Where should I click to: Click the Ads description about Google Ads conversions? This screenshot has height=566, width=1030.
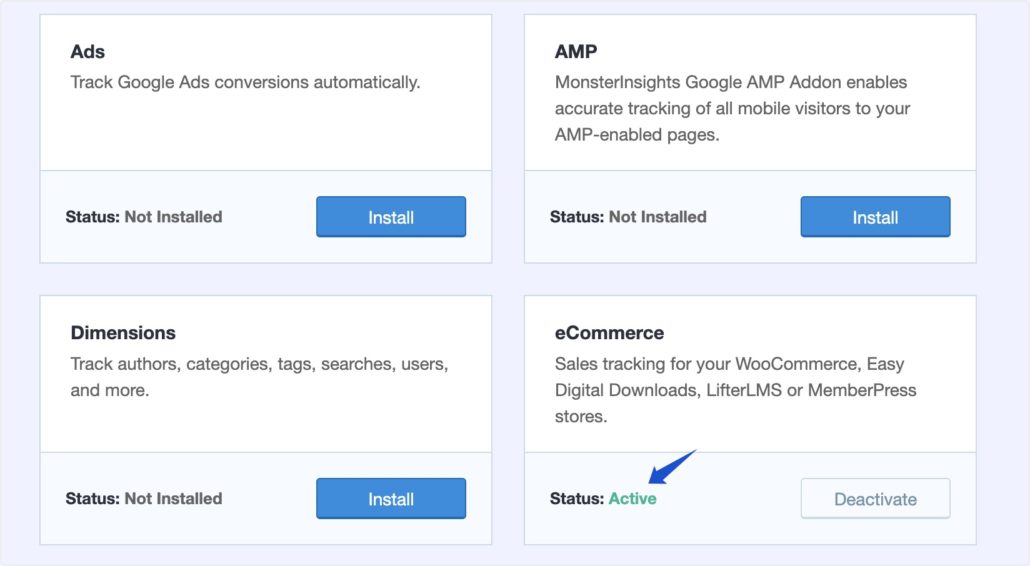[x=245, y=82]
